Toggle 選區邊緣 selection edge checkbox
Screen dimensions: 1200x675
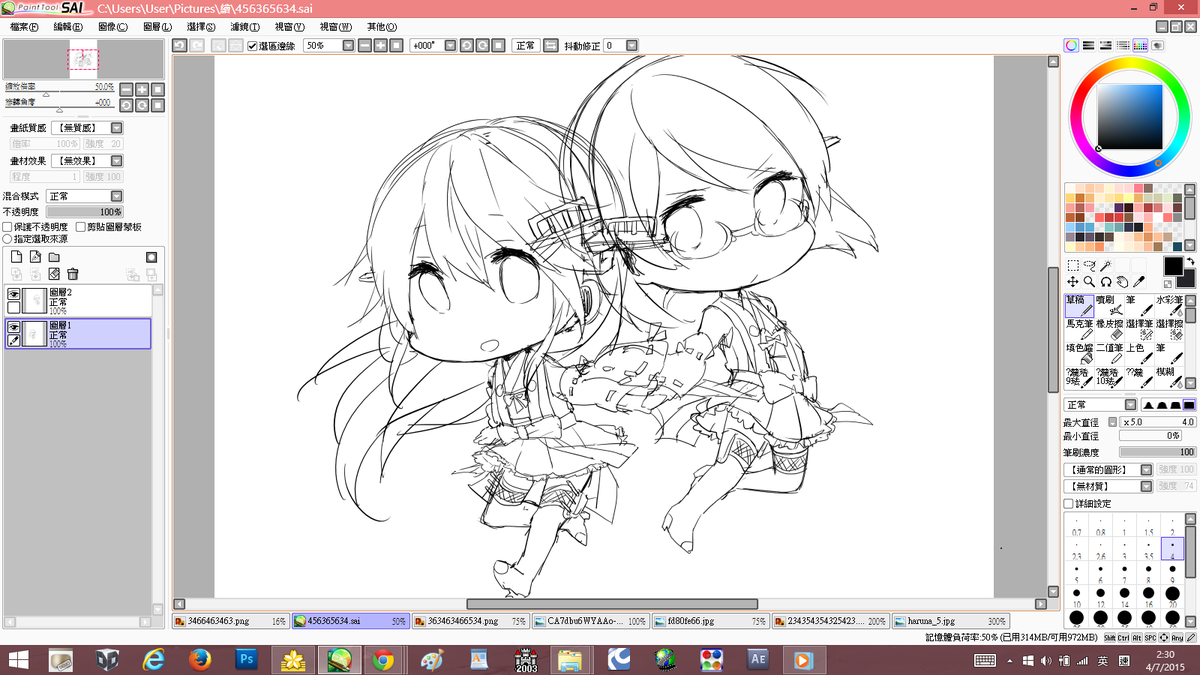pos(252,46)
